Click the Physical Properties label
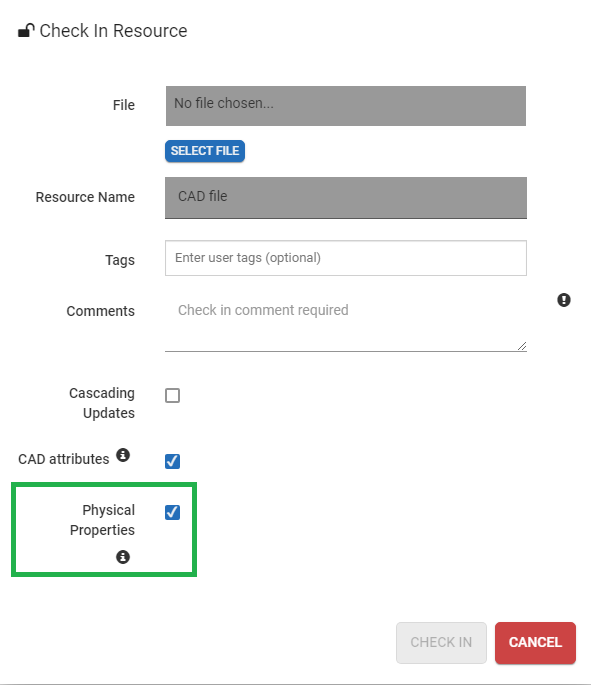The width and height of the screenshot is (591, 685). [x=102, y=520]
